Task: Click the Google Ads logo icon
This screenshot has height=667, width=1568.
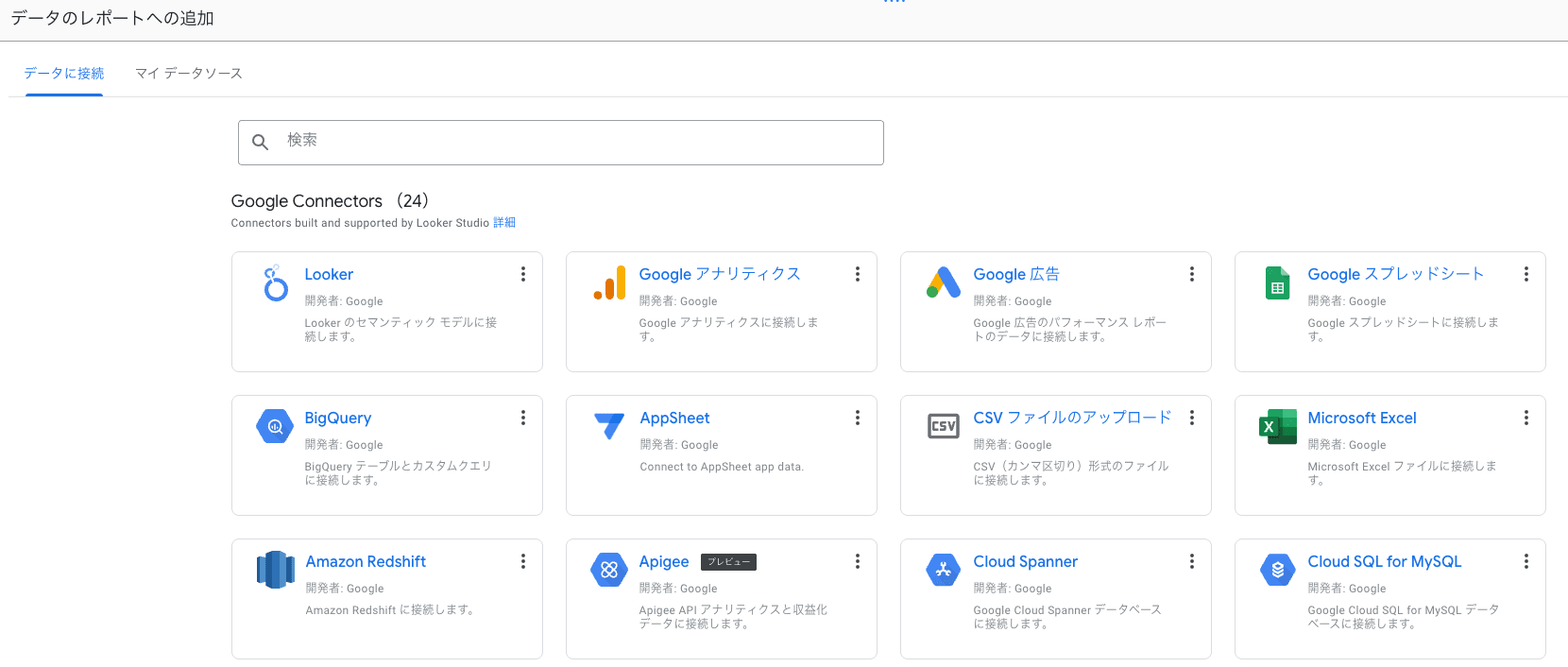Action: tap(944, 282)
